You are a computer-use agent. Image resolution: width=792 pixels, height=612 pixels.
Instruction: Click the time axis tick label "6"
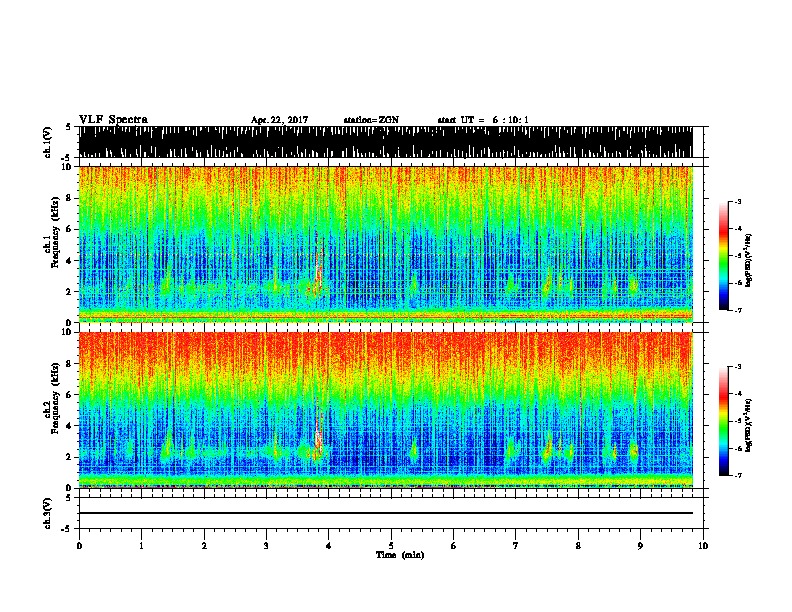click(x=454, y=546)
